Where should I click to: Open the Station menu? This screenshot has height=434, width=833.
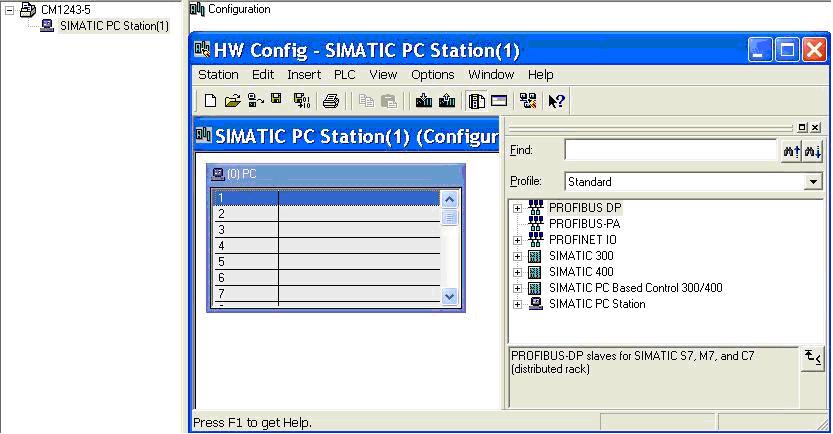pos(218,74)
